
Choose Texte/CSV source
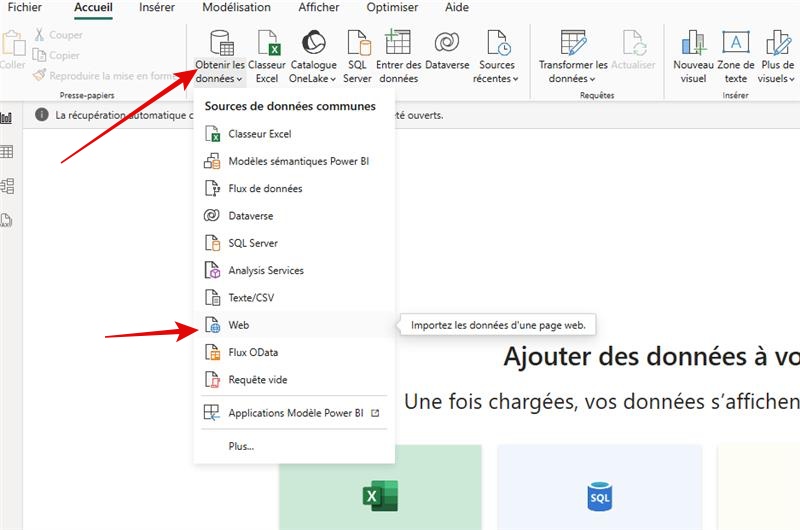(x=294, y=298)
